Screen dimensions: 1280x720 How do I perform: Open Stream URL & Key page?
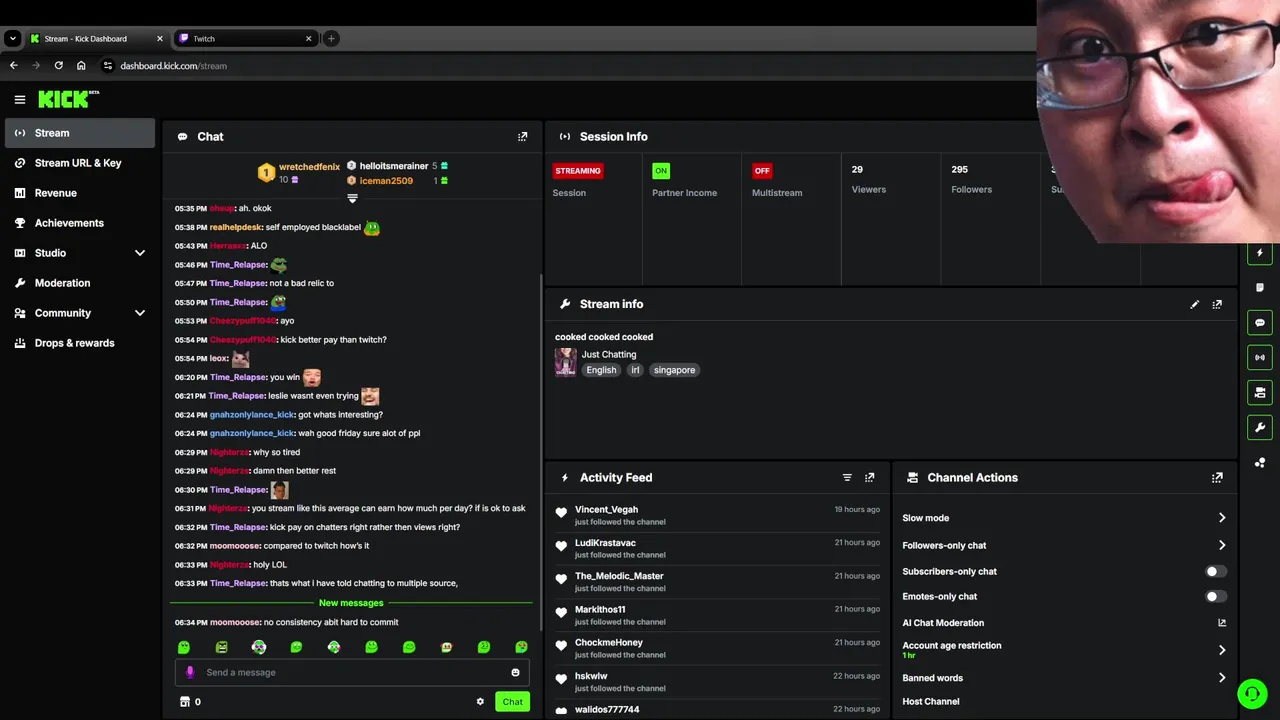click(x=80, y=163)
